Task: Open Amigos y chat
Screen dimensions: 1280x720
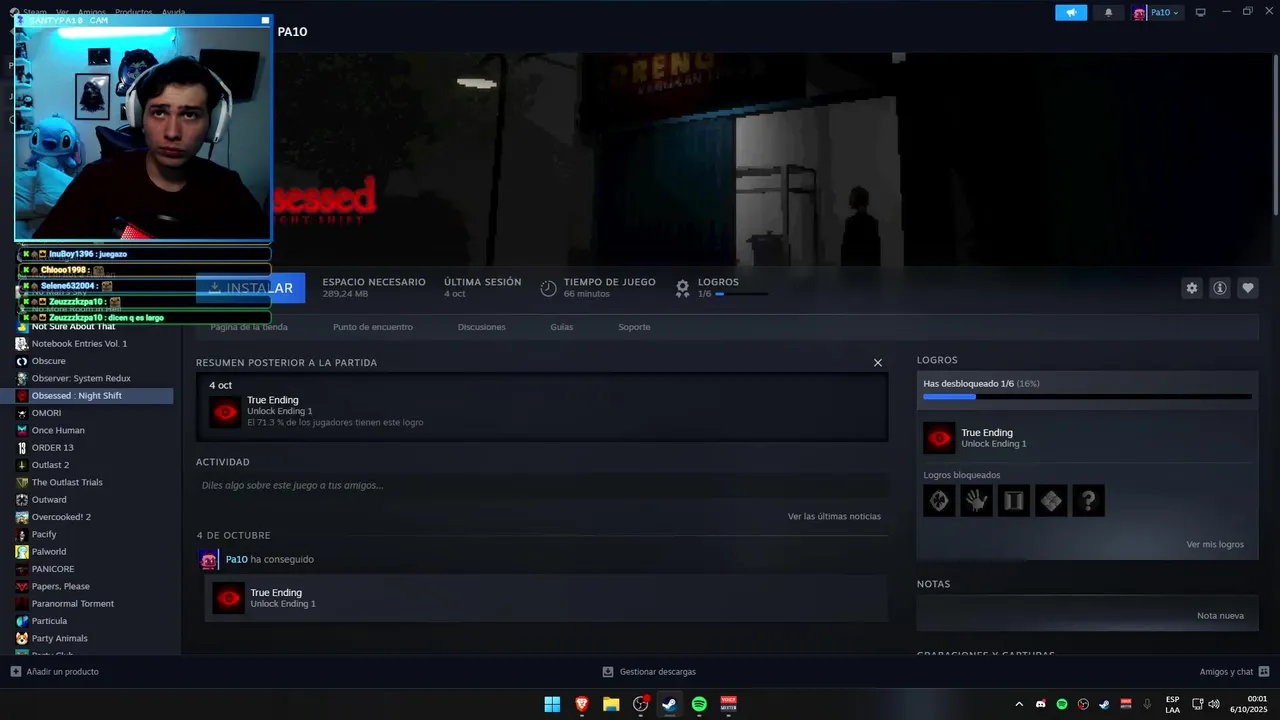Action: (1235, 672)
